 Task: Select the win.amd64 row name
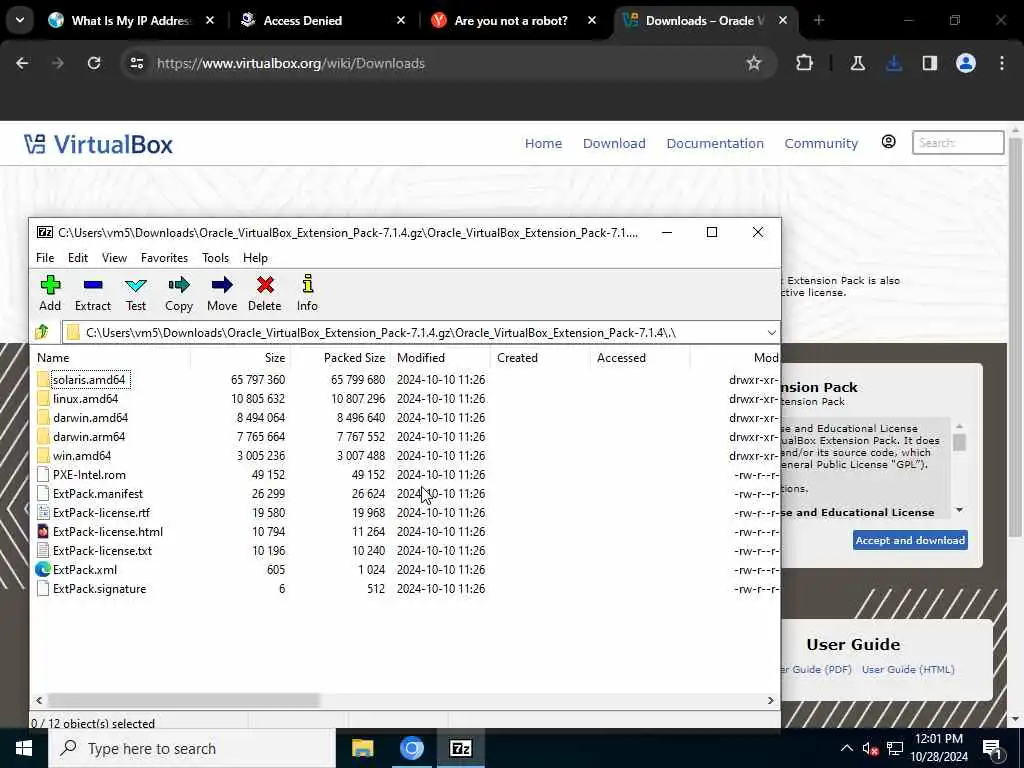pos(82,455)
